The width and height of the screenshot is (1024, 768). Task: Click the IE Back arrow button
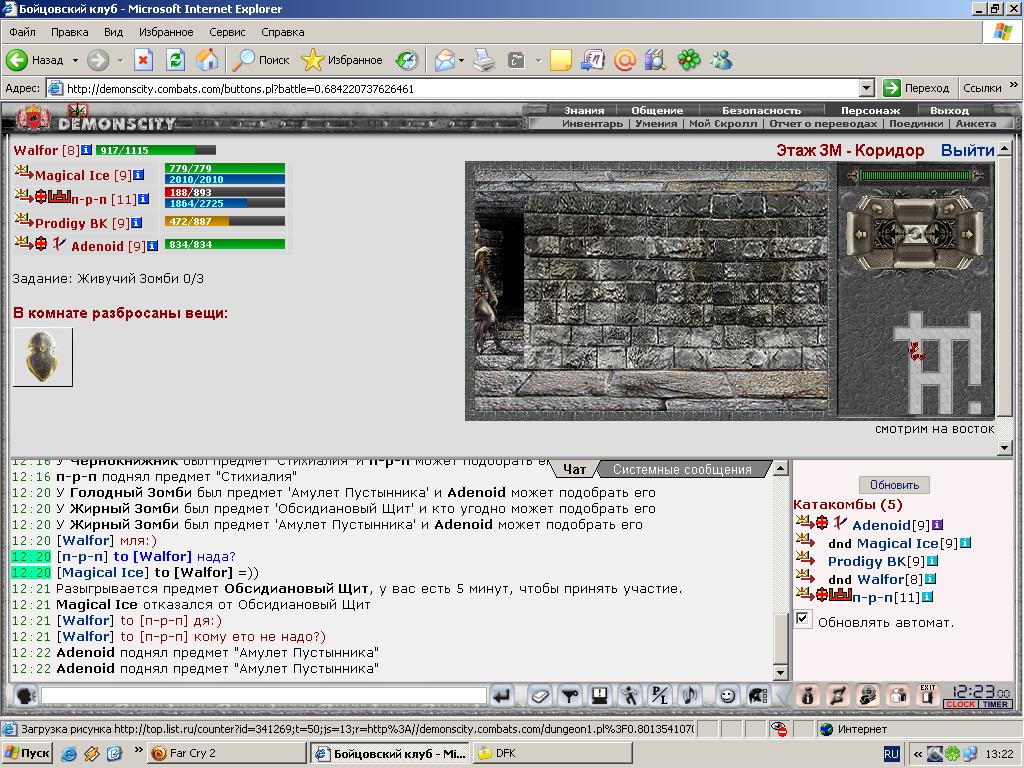point(18,60)
